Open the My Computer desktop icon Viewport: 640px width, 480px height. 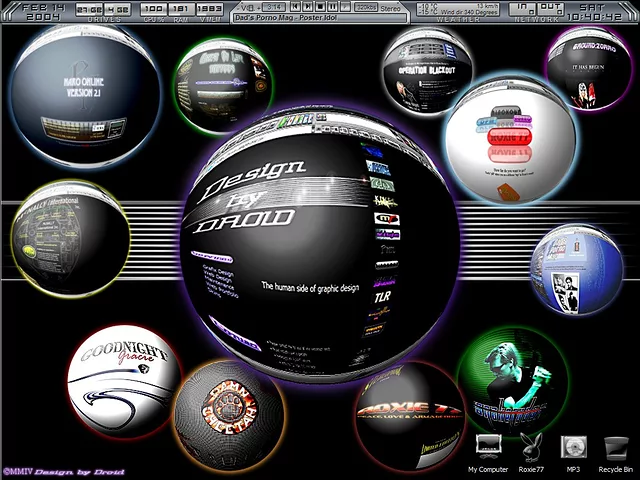click(487, 447)
